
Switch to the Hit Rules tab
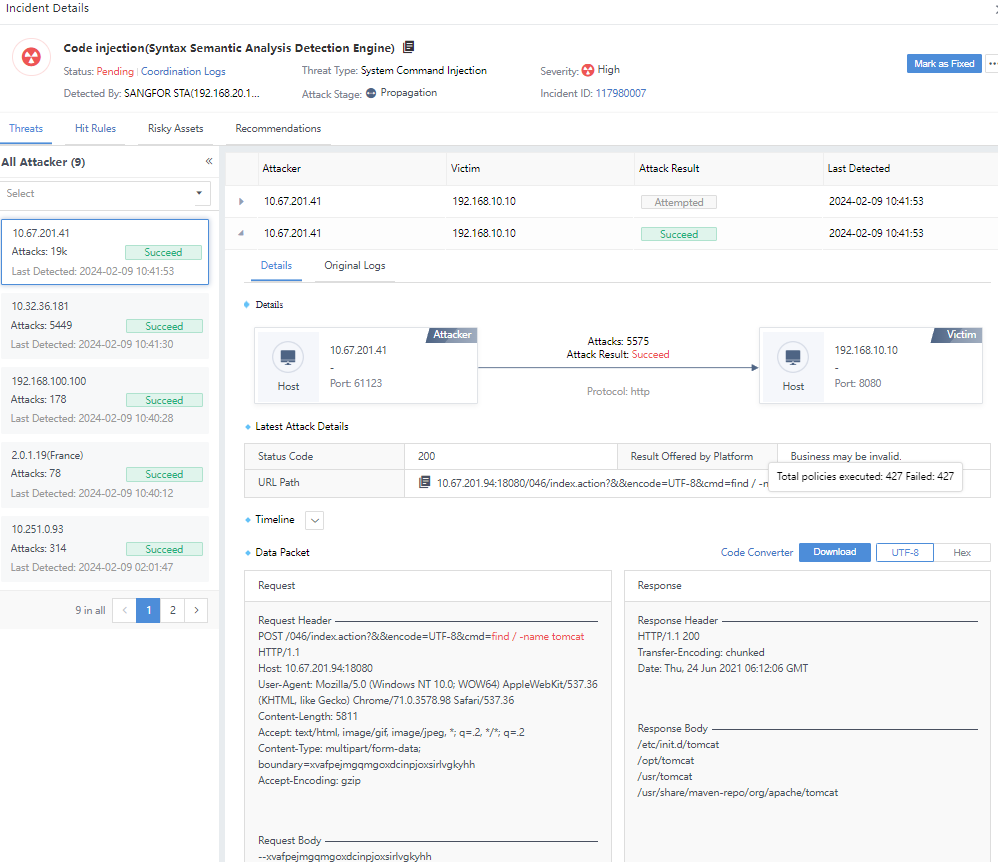coord(95,129)
